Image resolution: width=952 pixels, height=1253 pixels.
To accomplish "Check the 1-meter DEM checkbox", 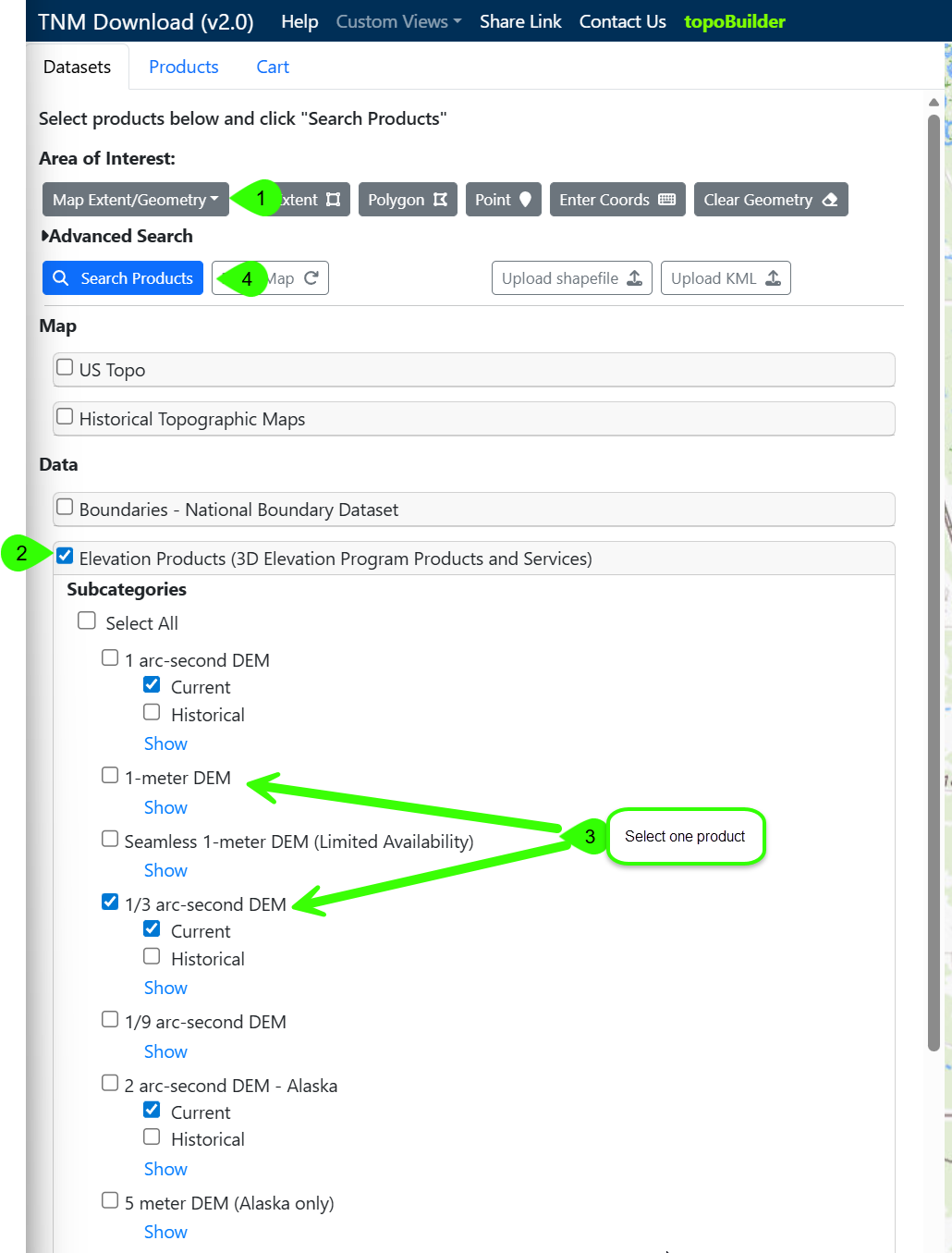I will 110,776.
